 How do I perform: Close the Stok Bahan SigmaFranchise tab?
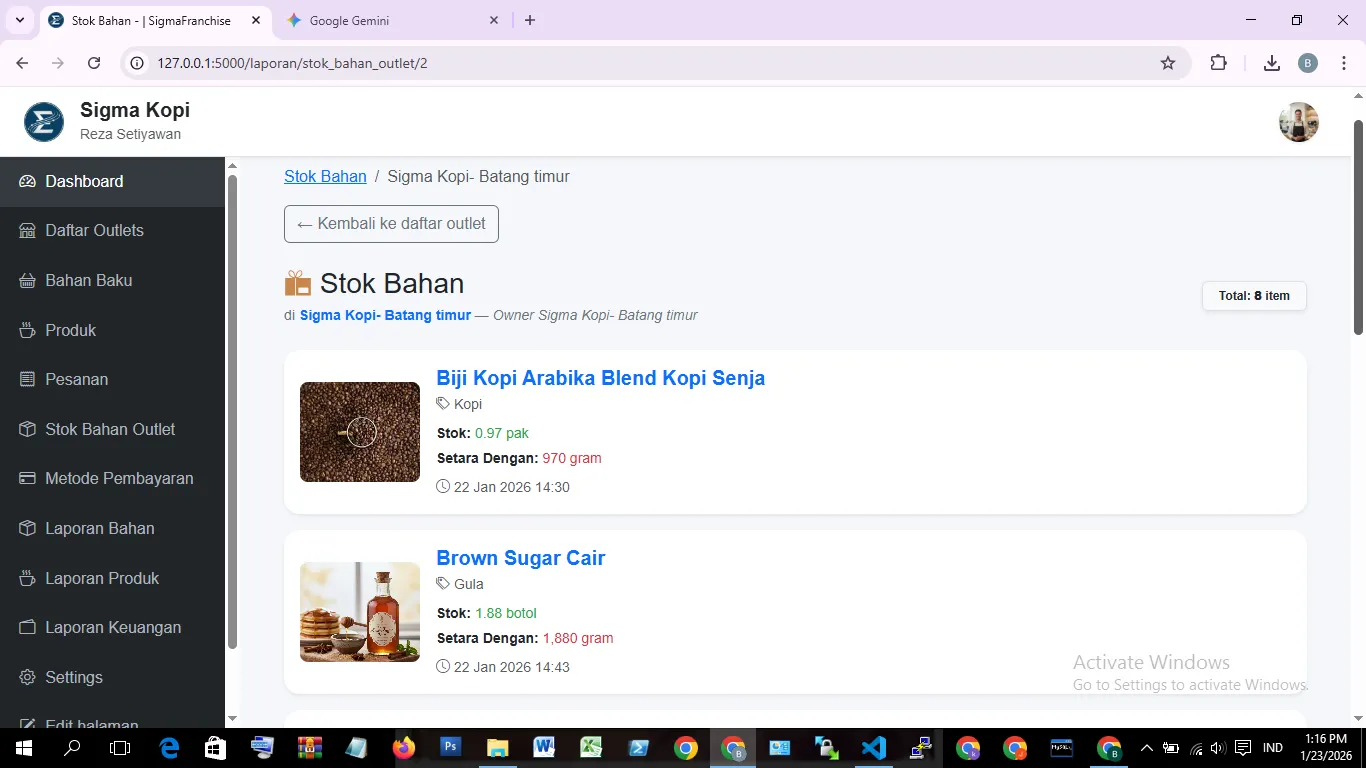(x=256, y=20)
